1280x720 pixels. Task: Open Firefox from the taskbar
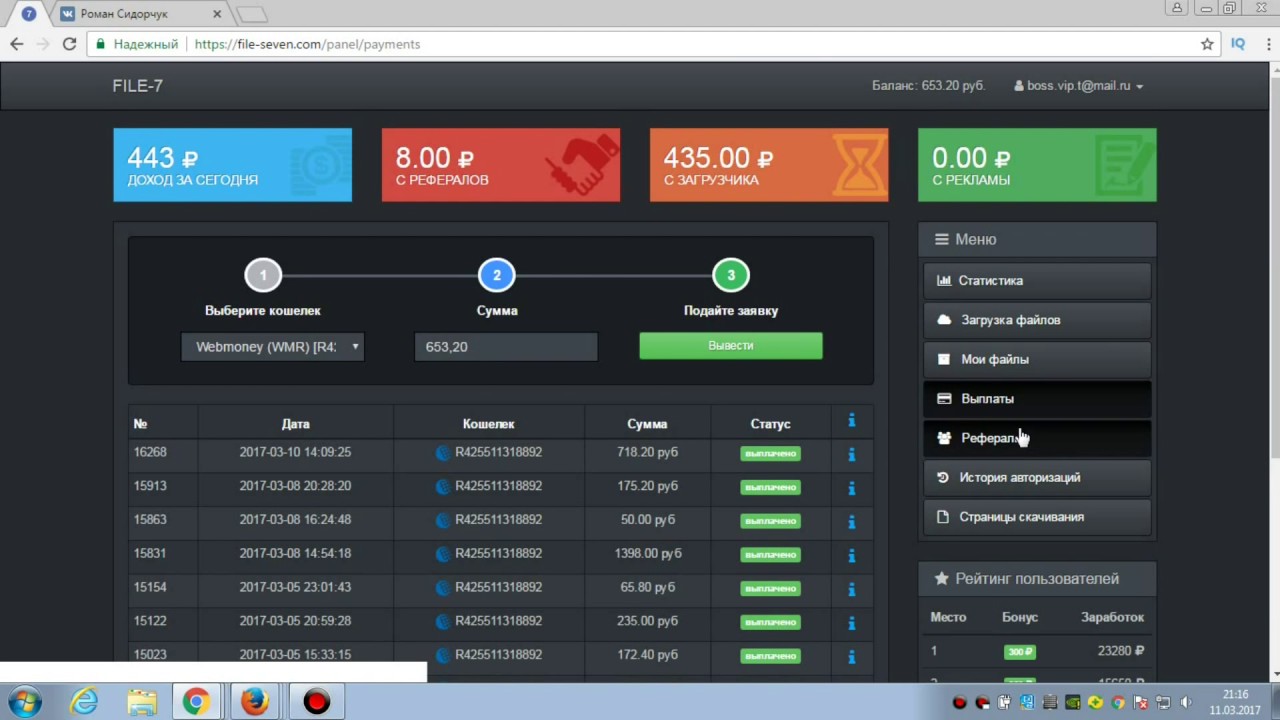(x=255, y=702)
